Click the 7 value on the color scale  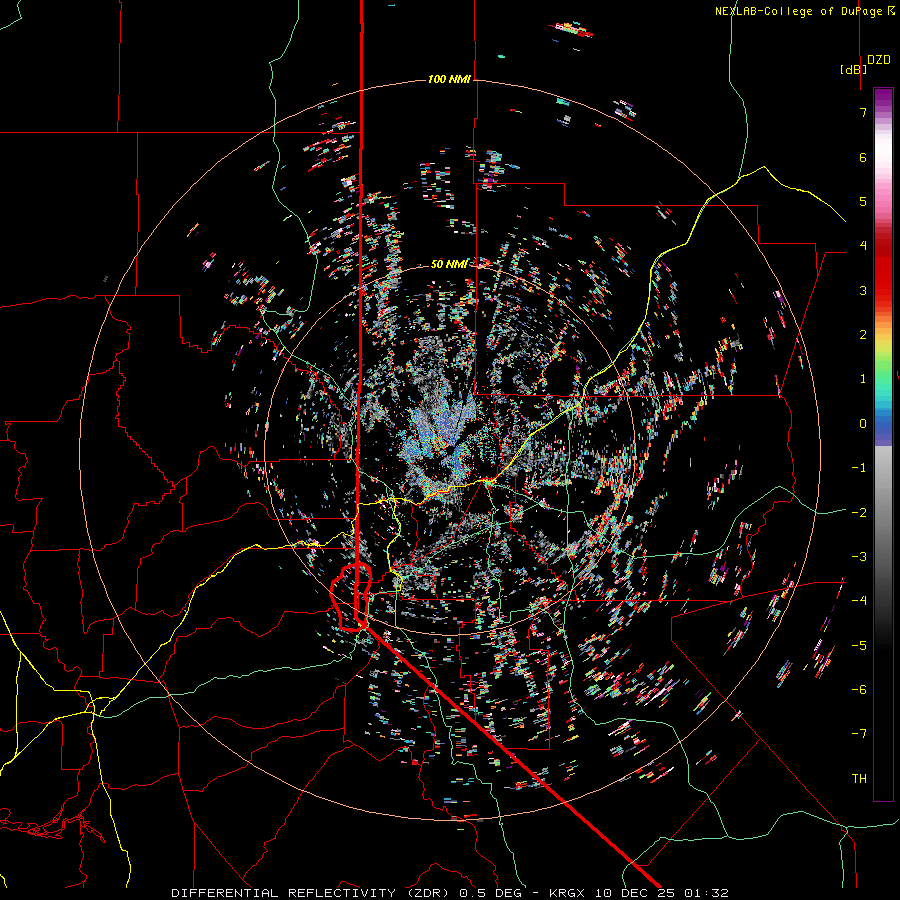(863, 112)
